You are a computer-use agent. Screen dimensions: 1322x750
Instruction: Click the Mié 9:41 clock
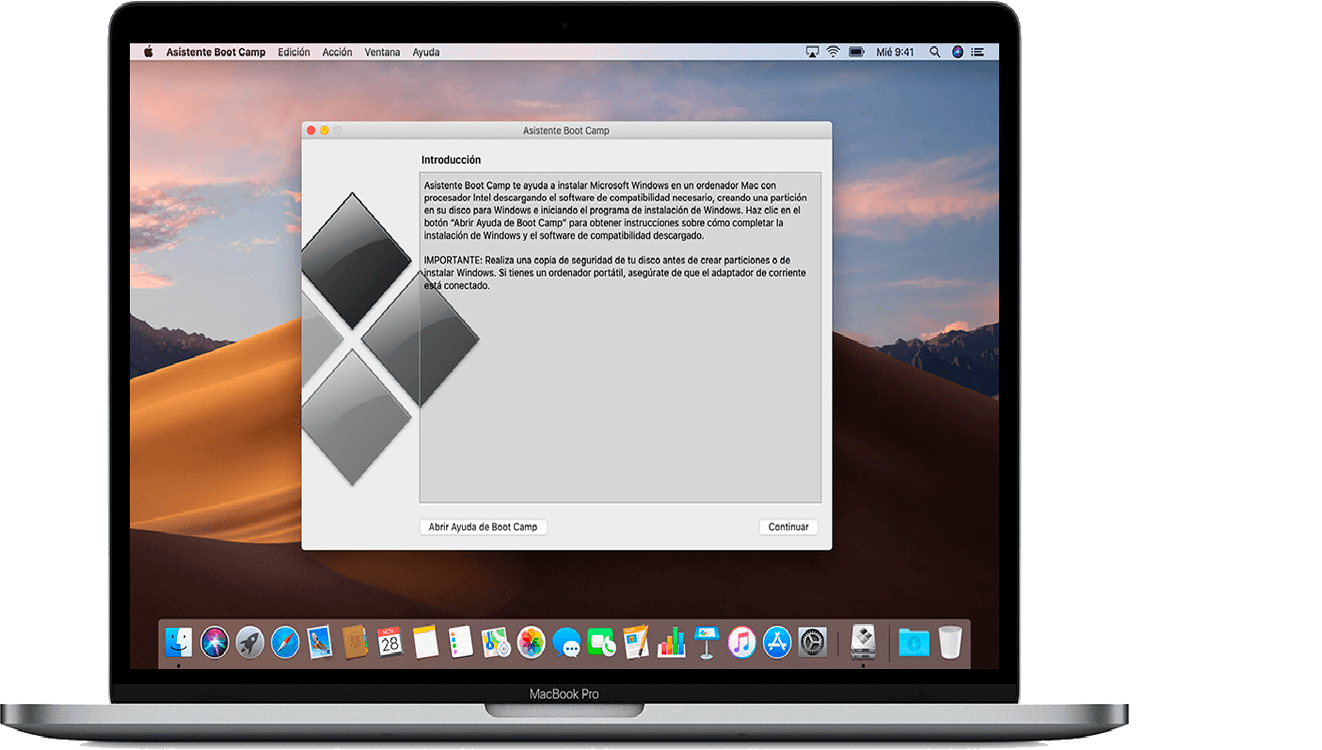pyautogui.click(x=895, y=52)
